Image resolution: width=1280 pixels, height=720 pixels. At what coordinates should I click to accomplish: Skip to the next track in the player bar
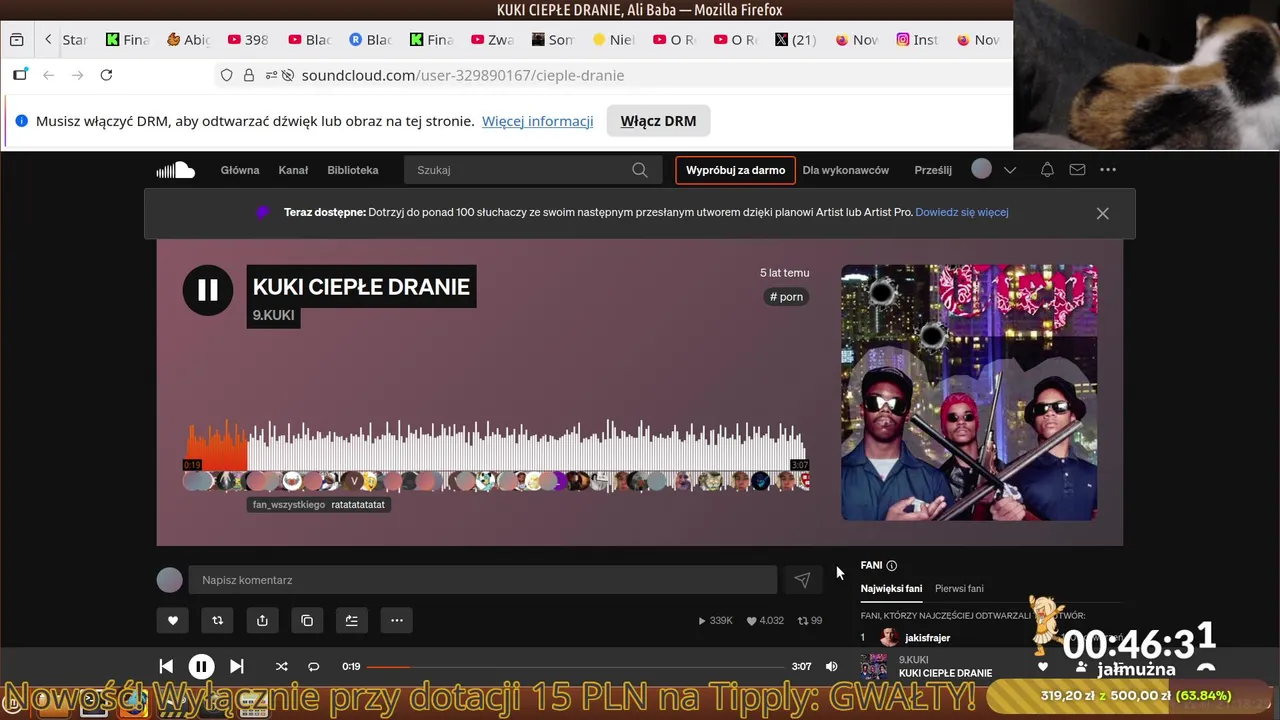pos(236,666)
